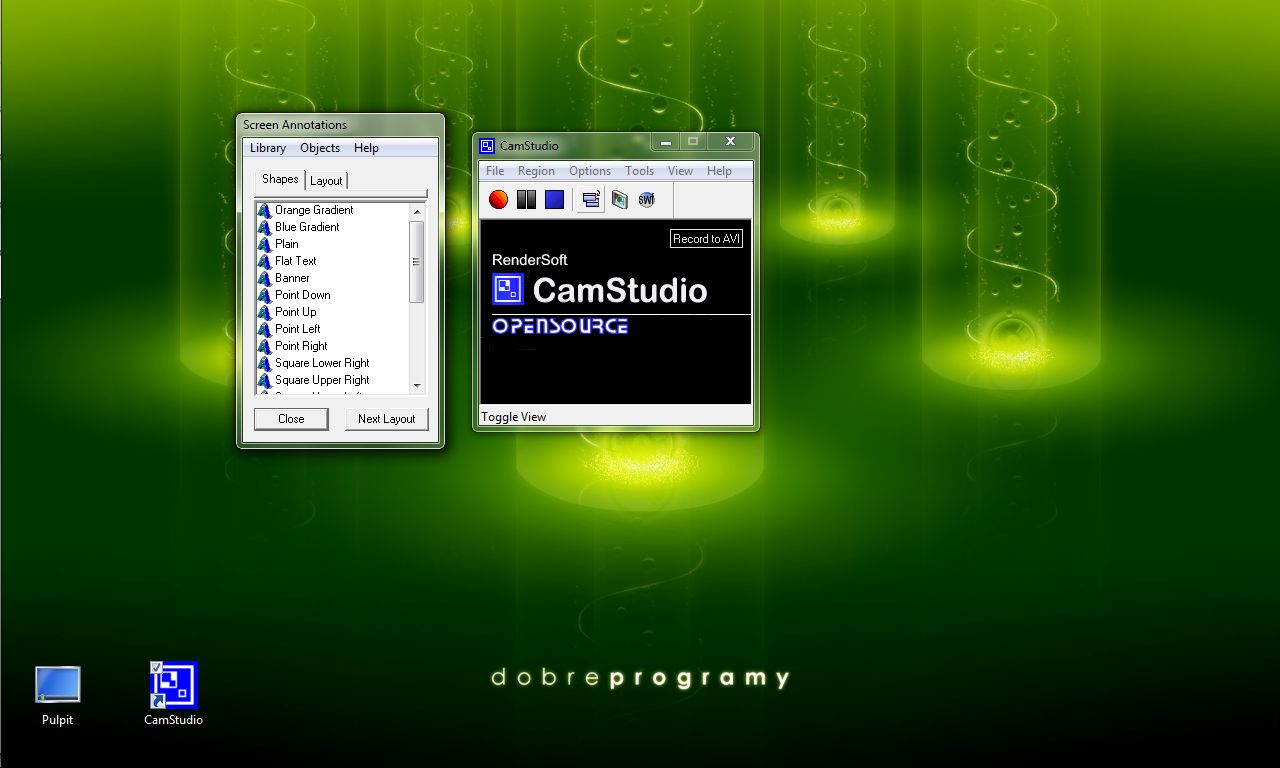Open the Screen Annotations Help menu
The height and width of the screenshot is (768, 1280).
coord(366,148)
